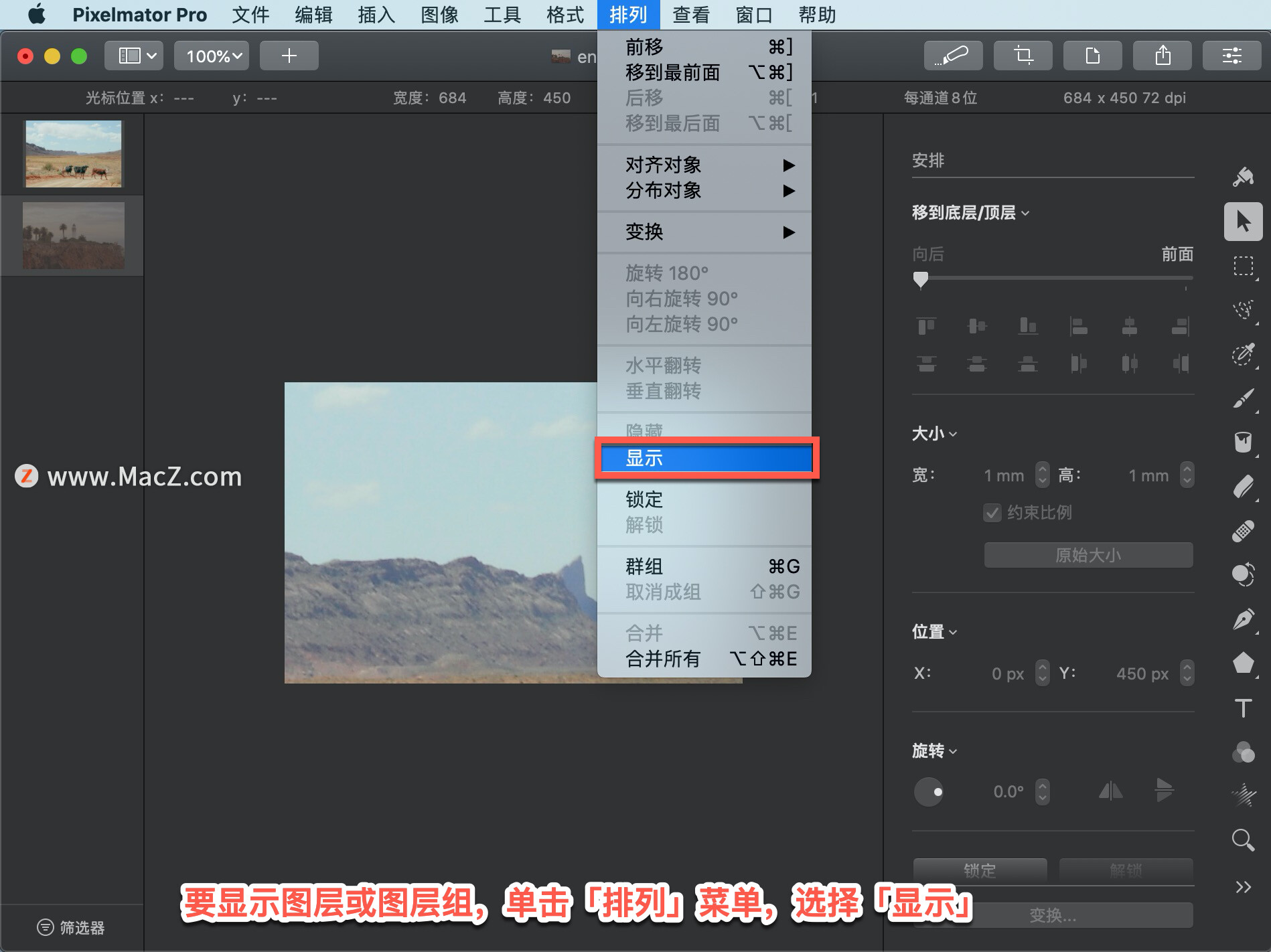Choose 显示 from the 排列 menu
The height and width of the screenshot is (952, 1271).
[x=706, y=458]
